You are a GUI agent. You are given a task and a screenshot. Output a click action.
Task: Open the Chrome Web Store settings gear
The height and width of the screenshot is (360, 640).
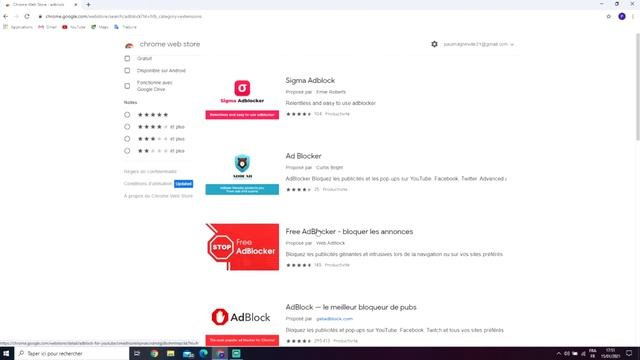[434, 44]
